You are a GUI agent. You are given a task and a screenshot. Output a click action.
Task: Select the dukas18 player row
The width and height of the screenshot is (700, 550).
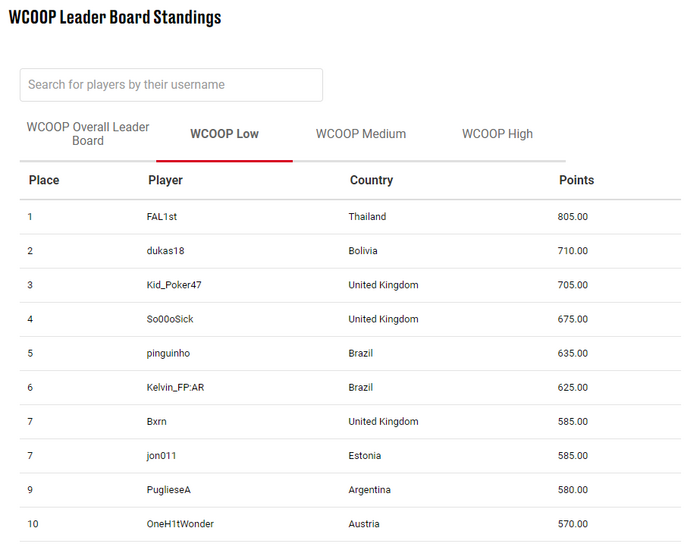point(350,251)
